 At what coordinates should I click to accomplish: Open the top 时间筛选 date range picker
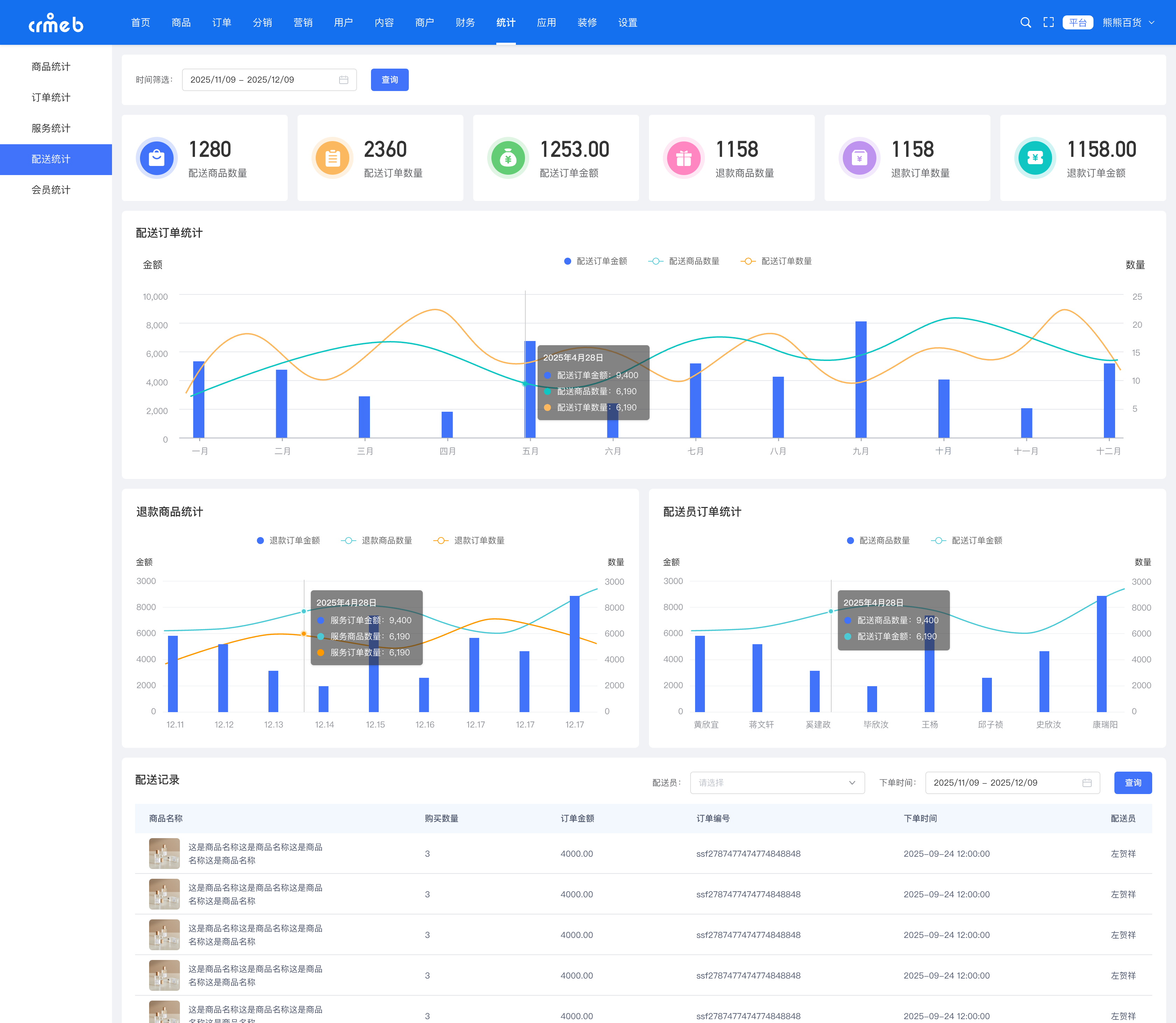pos(269,80)
